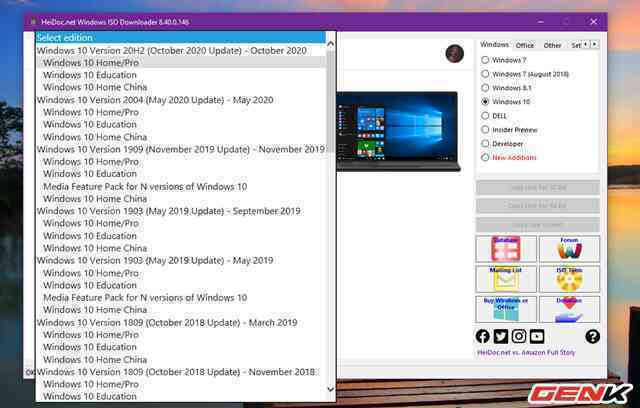640x408 pixels.
Task: Click the edition list scrollbar down arrow
Action: [331, 390]
